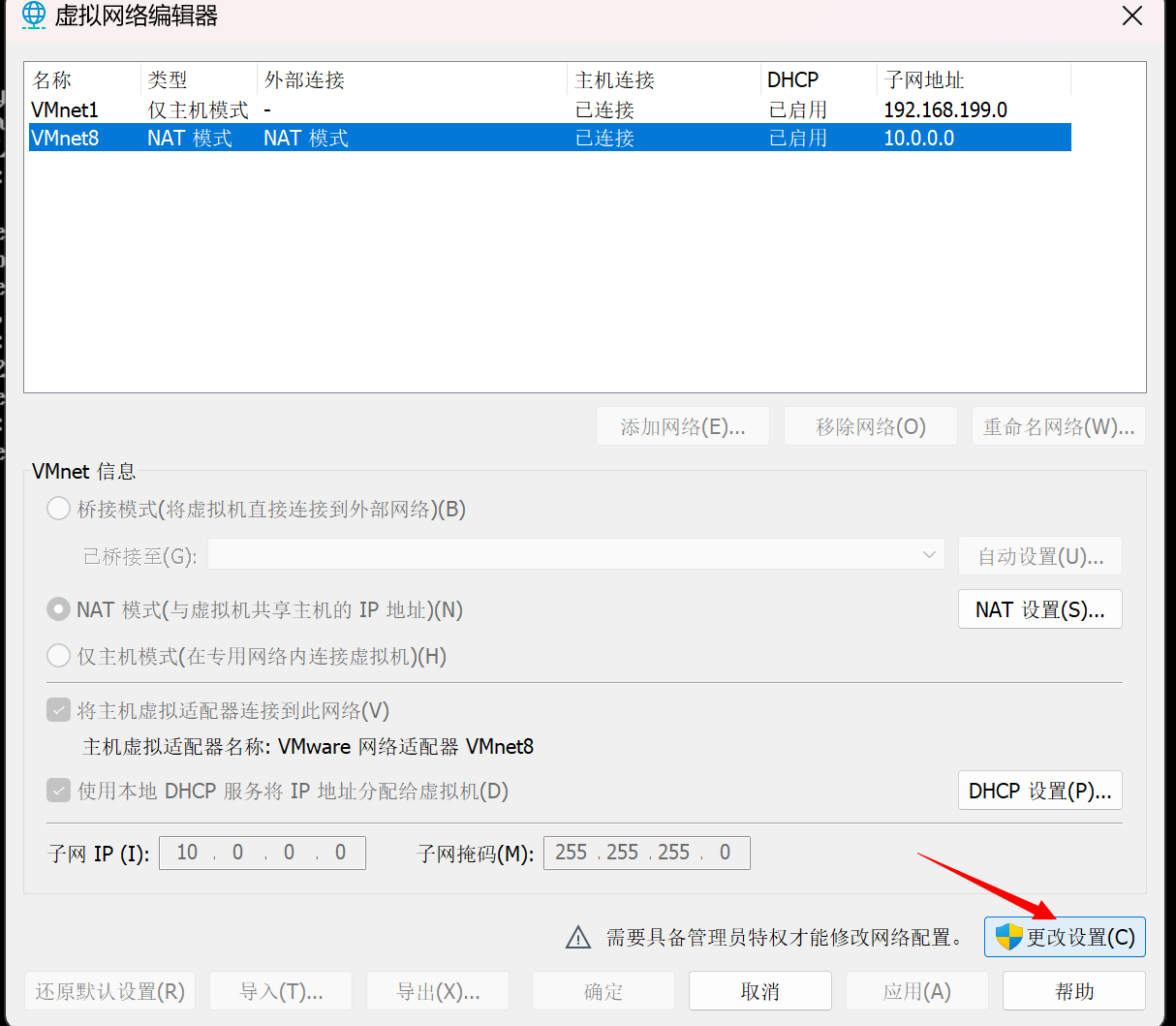The width and height of the screenshot is (1176, 1026).
Task: Select the NAT 模式 radio button
Action: [x=58, y=609]
